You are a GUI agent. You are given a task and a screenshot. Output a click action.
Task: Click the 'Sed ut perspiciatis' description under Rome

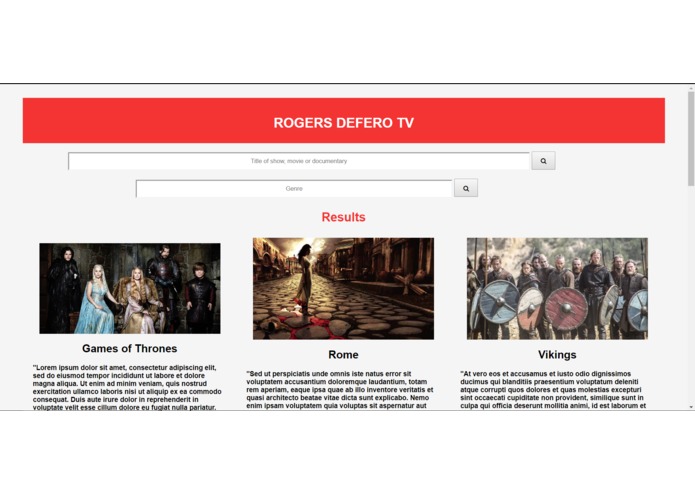(340, 390)
